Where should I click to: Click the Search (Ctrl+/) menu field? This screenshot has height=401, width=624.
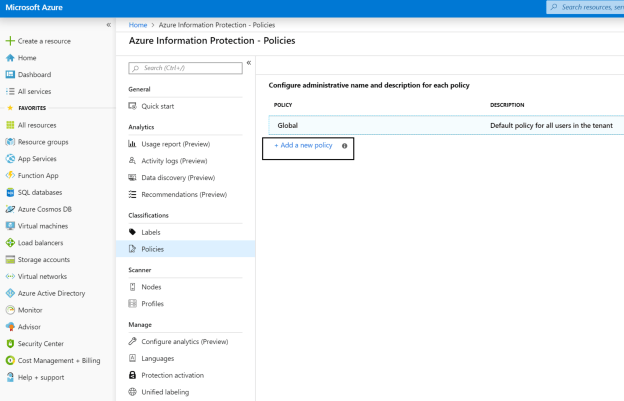(185, 68)
